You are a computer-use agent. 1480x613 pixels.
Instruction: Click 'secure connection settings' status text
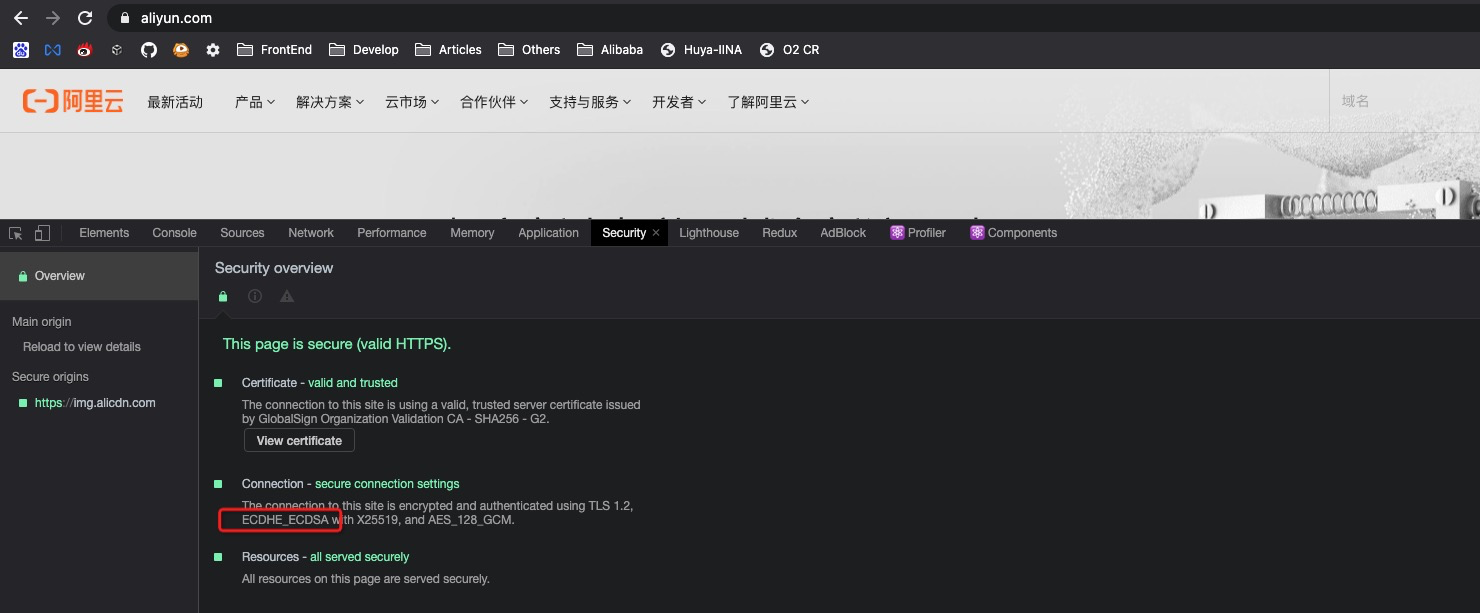387,484
